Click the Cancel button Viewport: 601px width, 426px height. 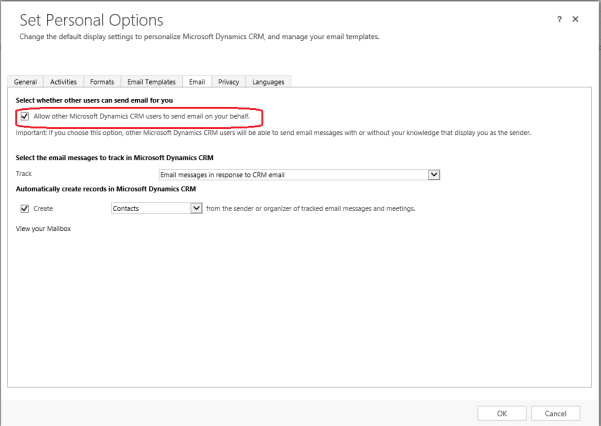coord(555,413)
